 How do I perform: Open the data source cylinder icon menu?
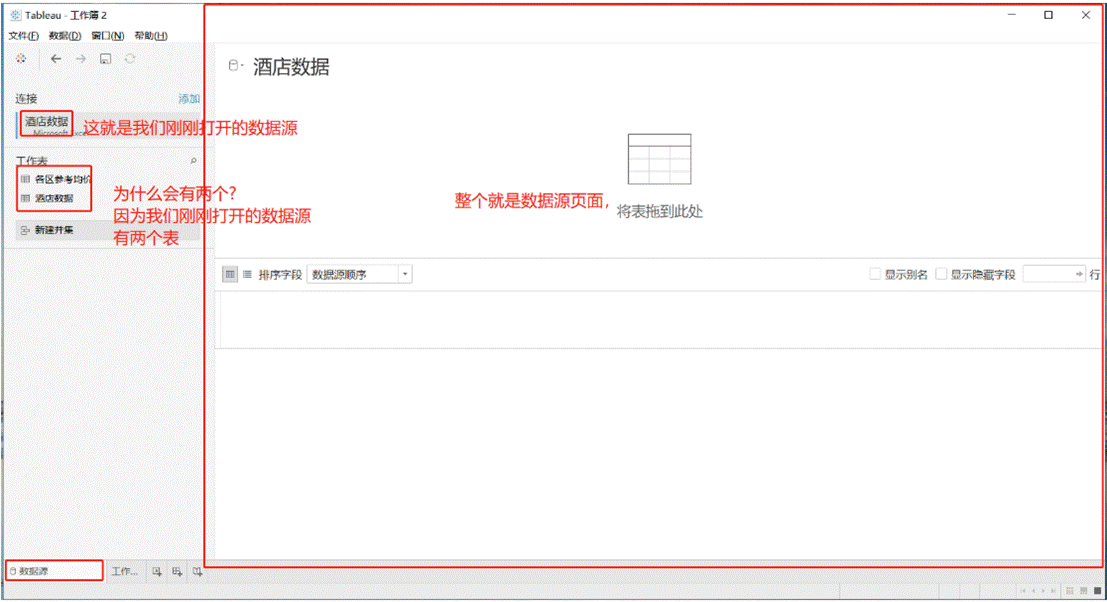coord(235,66)
